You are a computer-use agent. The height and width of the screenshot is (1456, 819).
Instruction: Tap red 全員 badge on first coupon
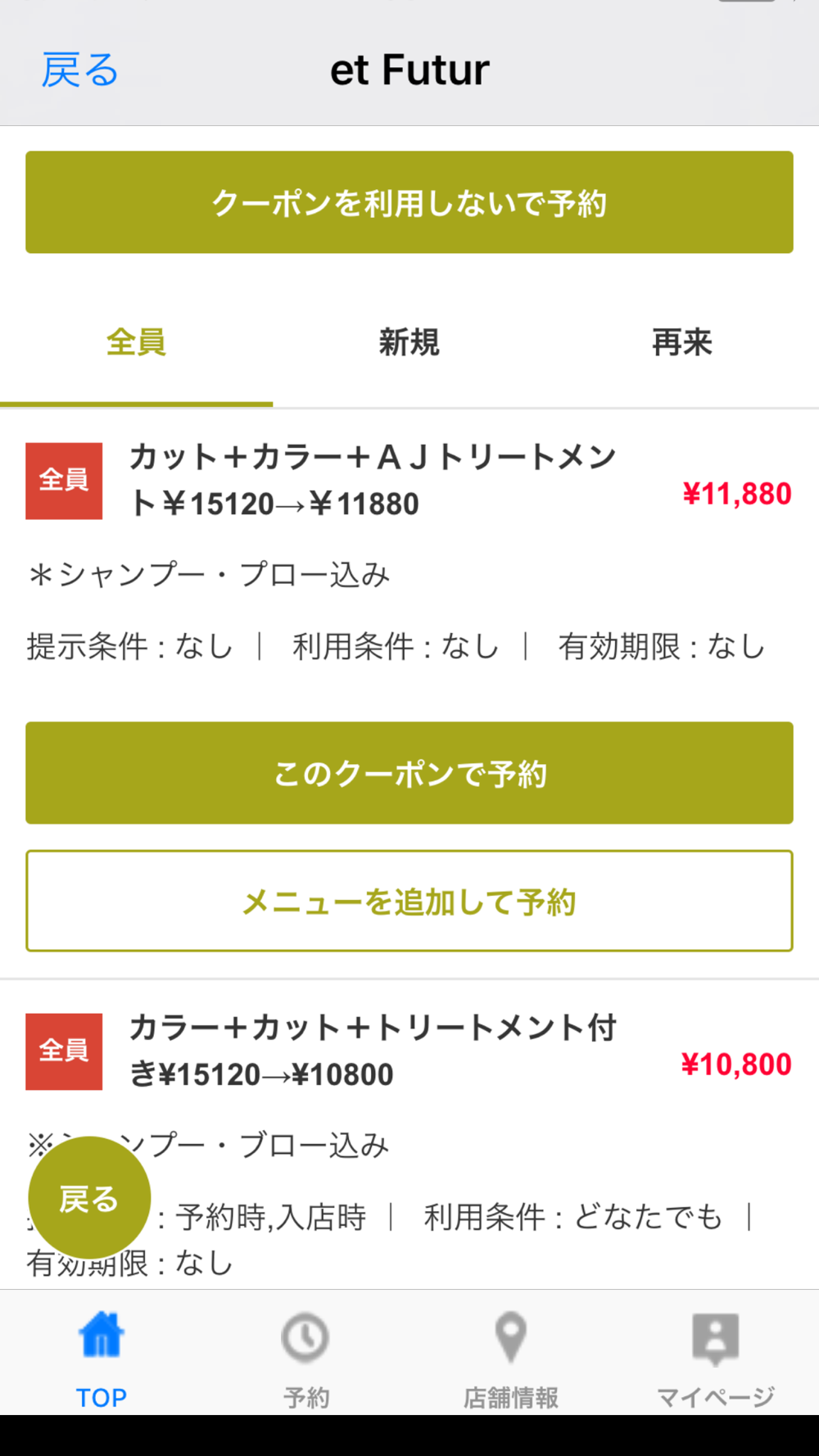pos(64,481)
